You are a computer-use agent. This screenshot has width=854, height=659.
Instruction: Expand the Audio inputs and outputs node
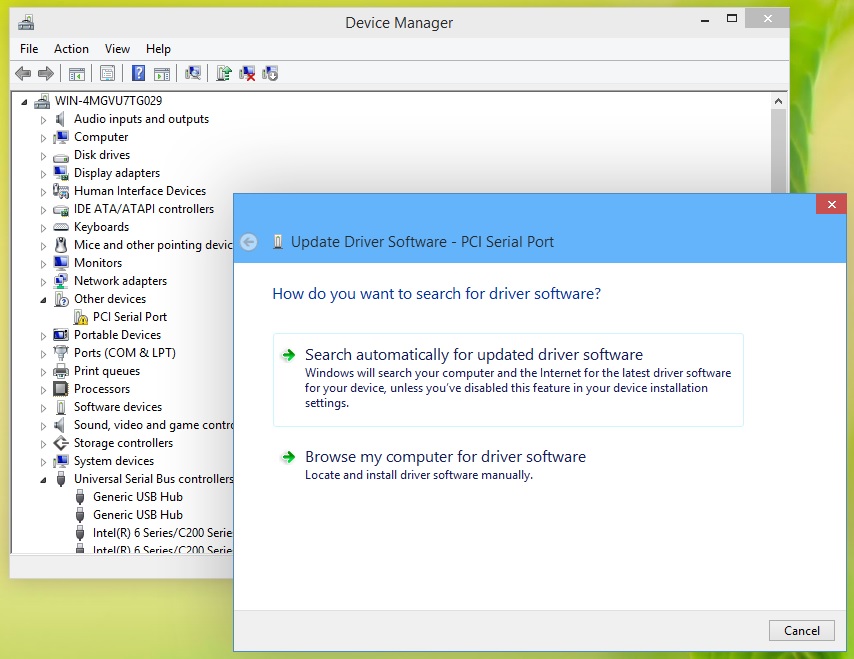pyautogui.click(x=43, y=120)
